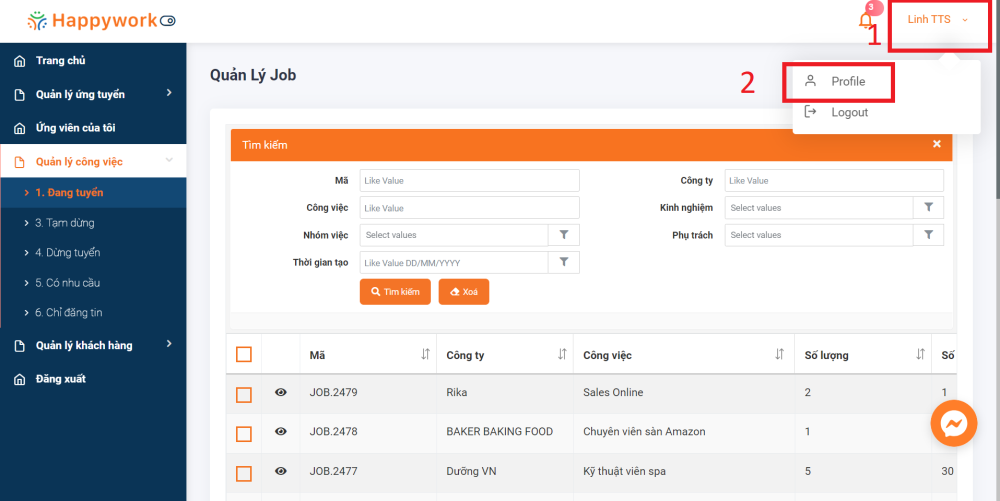1000x501 pixels.
Task: Choose Logout from user menu
Action: [849, 112]
